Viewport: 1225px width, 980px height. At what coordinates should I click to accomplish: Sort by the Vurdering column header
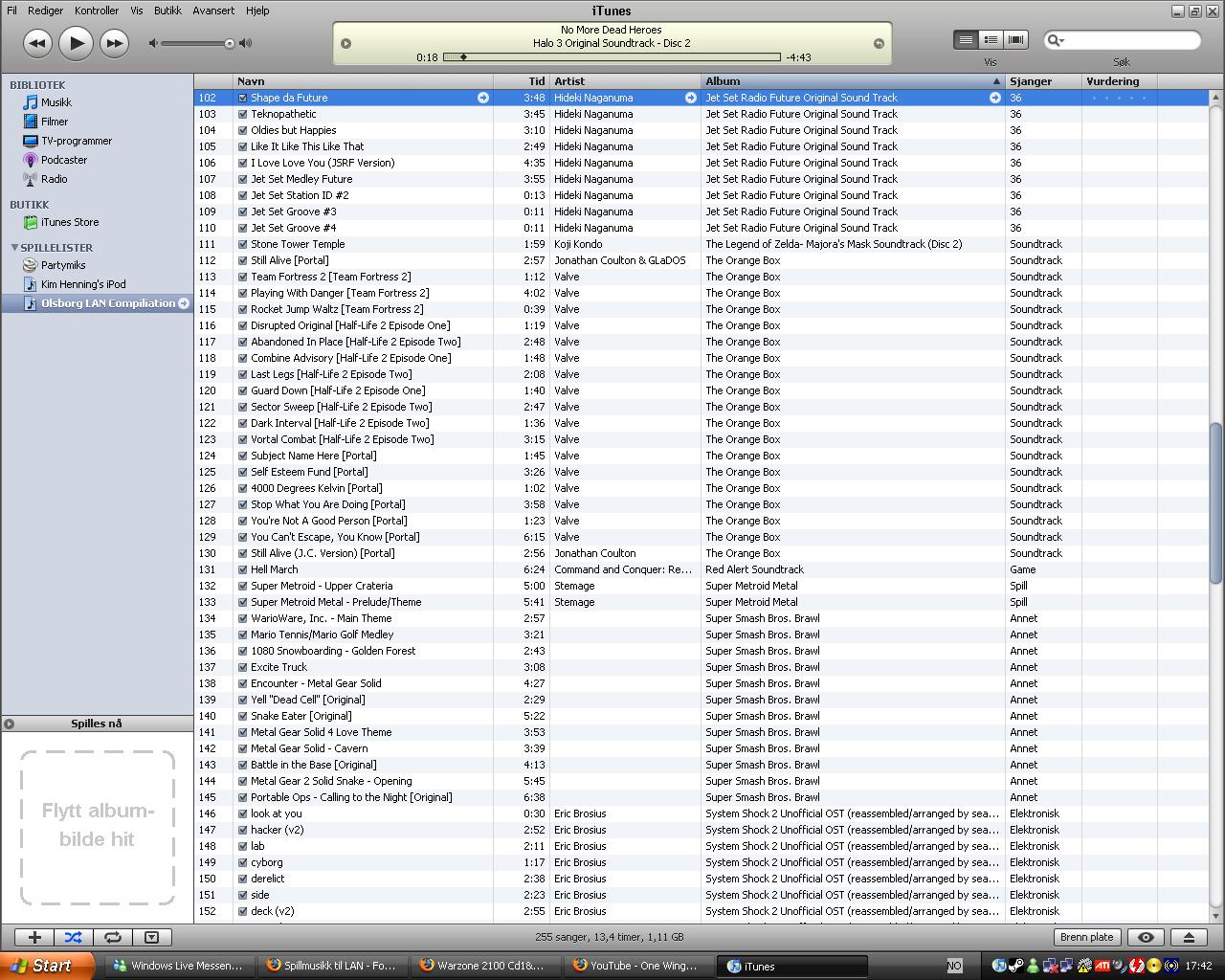tap(1120, 81)
